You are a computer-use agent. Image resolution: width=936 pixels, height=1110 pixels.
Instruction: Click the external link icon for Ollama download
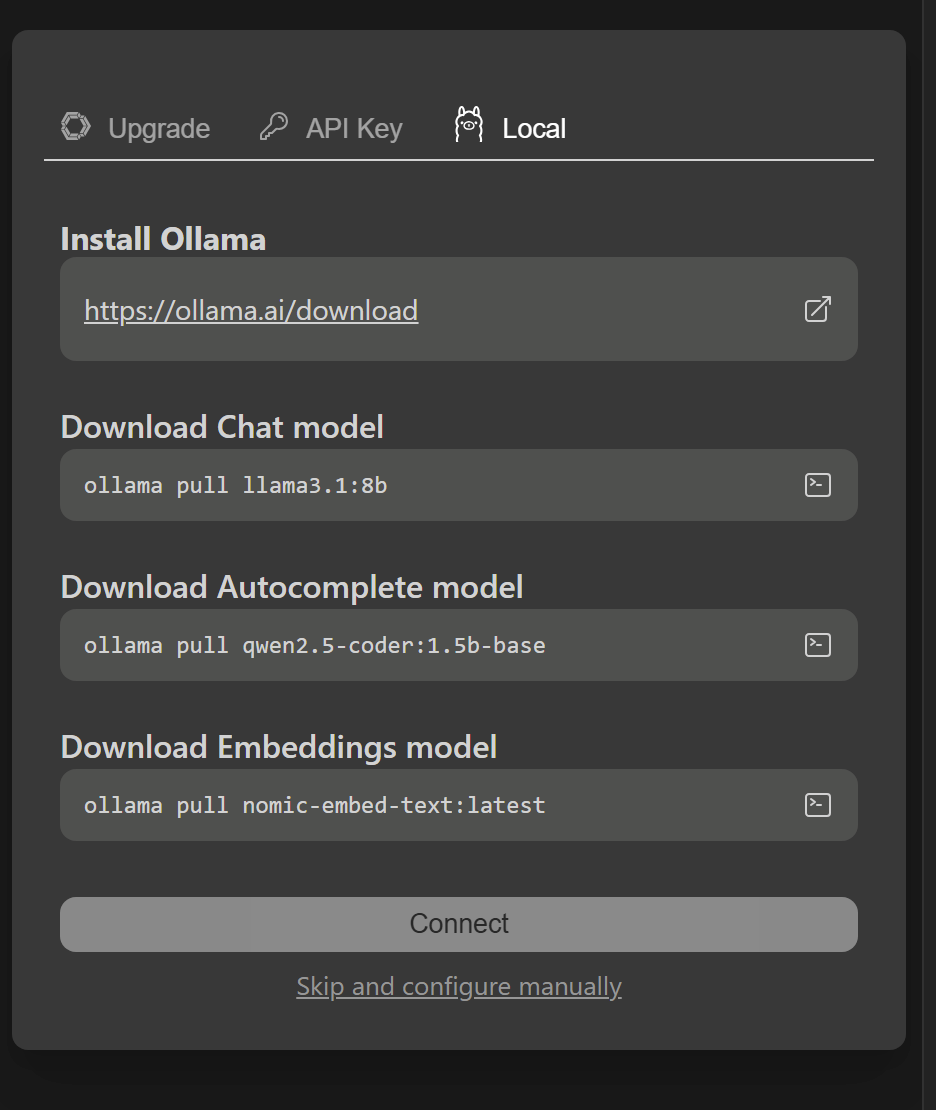coord(818,309)
